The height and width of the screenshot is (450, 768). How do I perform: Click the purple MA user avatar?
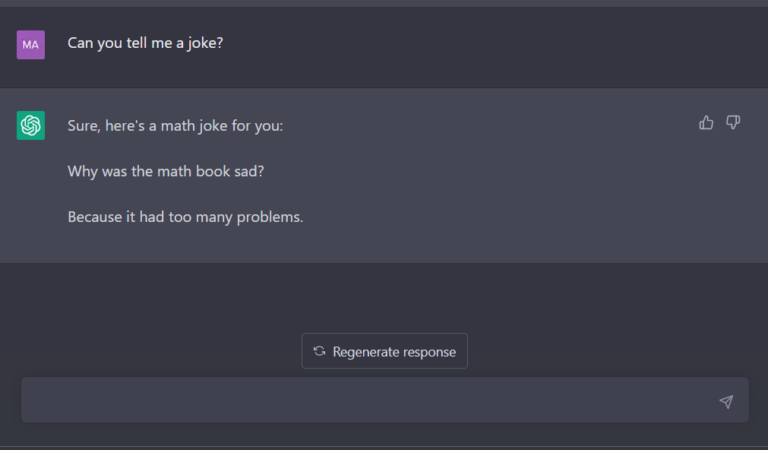pos(31,45)
